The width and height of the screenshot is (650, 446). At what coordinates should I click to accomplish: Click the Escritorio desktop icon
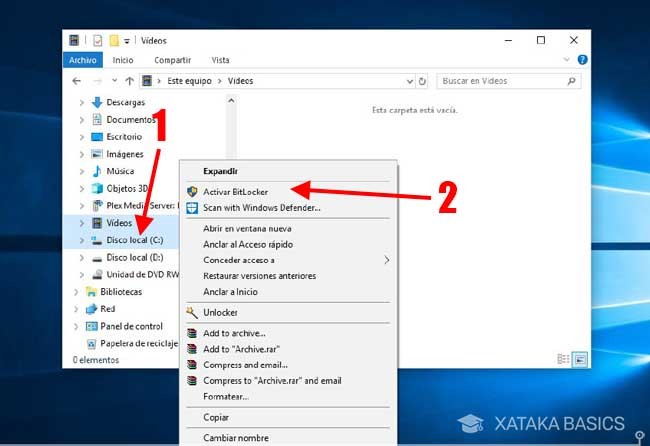[x=97, y=137]
